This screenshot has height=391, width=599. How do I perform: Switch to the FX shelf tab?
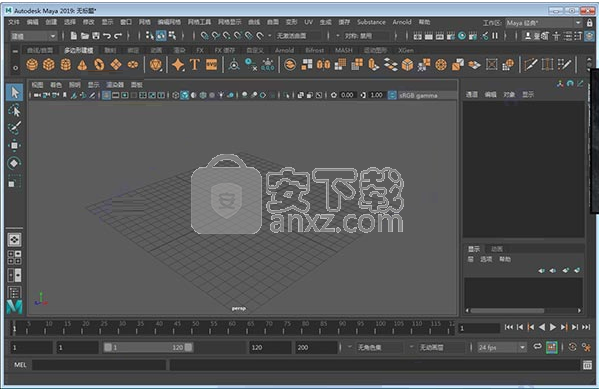click(200, 50)
